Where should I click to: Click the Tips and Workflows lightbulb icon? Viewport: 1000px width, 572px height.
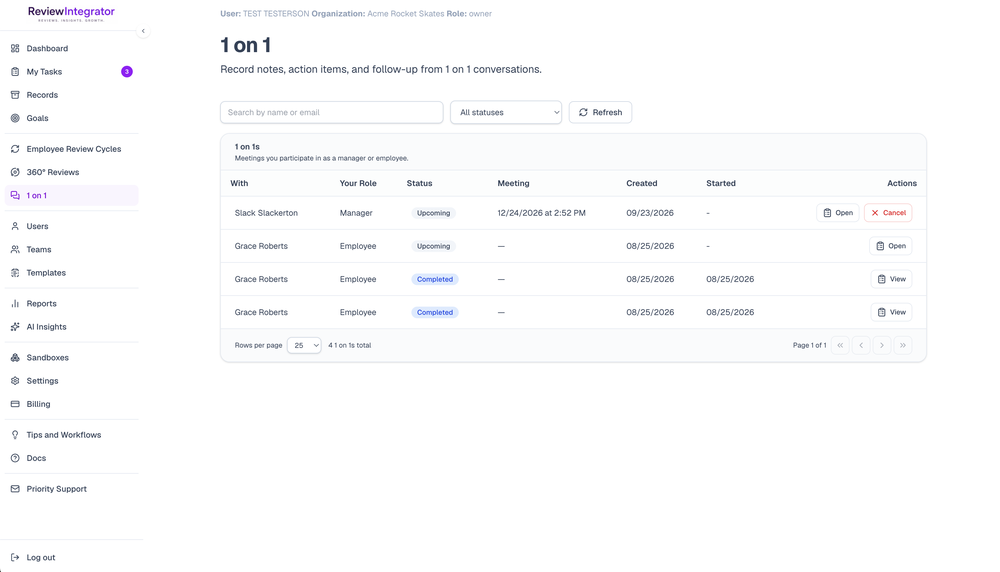[x=15, y=435]
